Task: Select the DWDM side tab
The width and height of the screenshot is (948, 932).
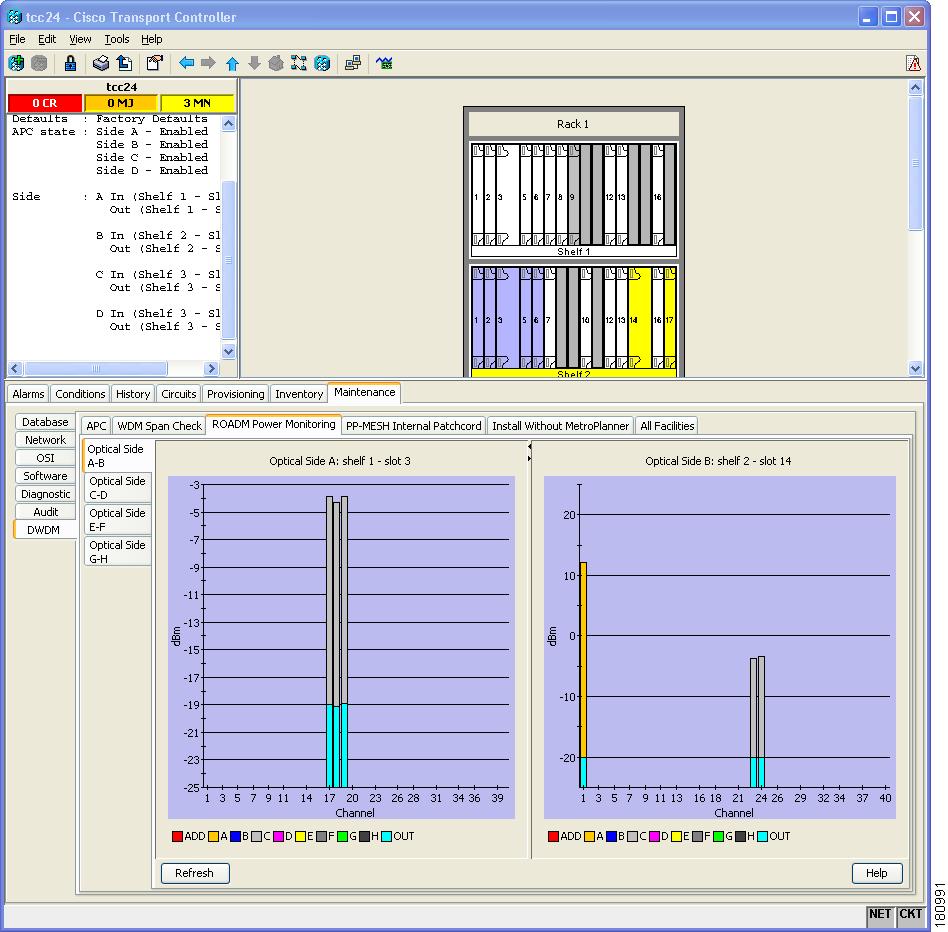Action: click(44, 530)
